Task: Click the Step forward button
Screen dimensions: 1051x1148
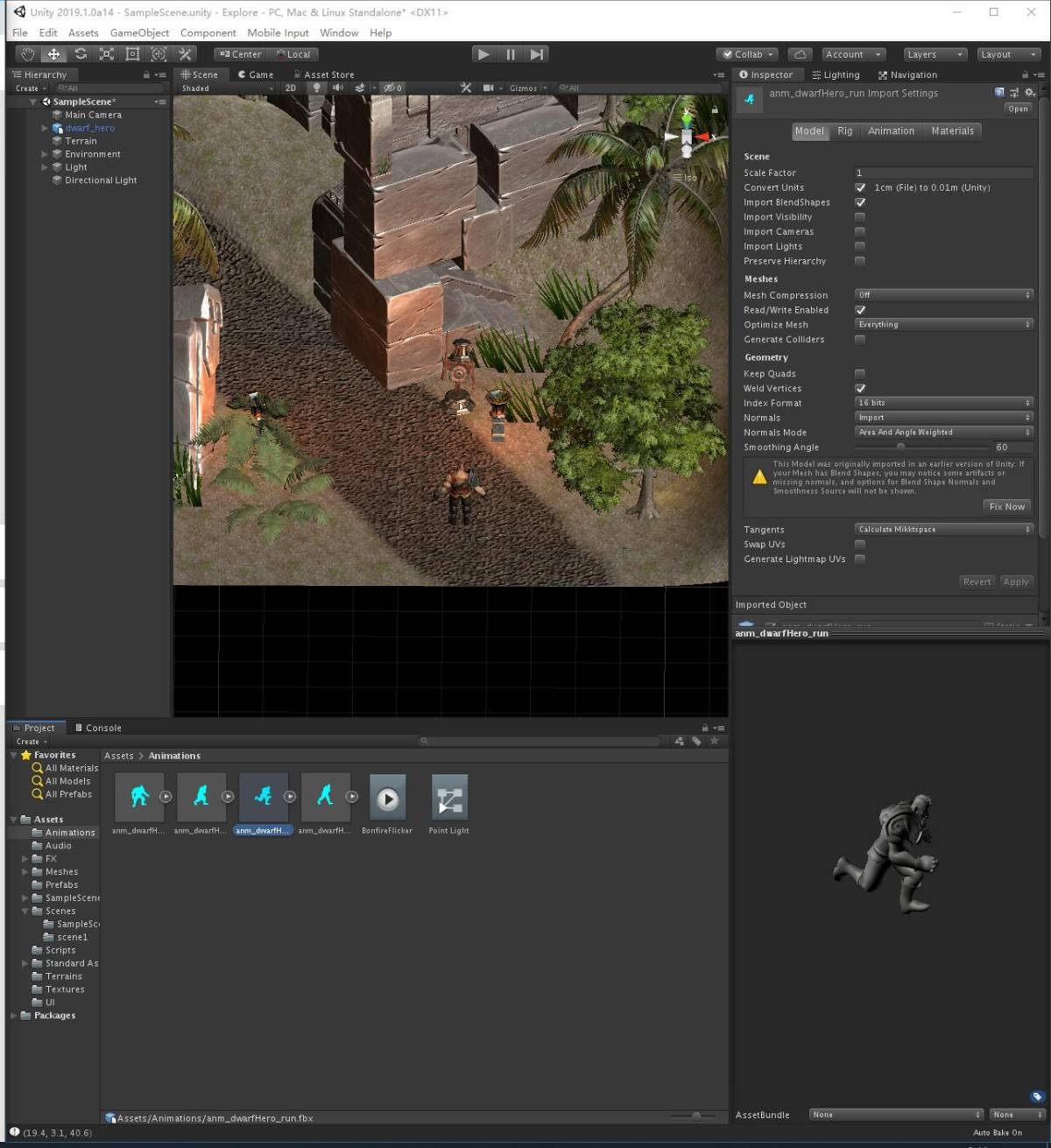Action: (x=537, y=54)
